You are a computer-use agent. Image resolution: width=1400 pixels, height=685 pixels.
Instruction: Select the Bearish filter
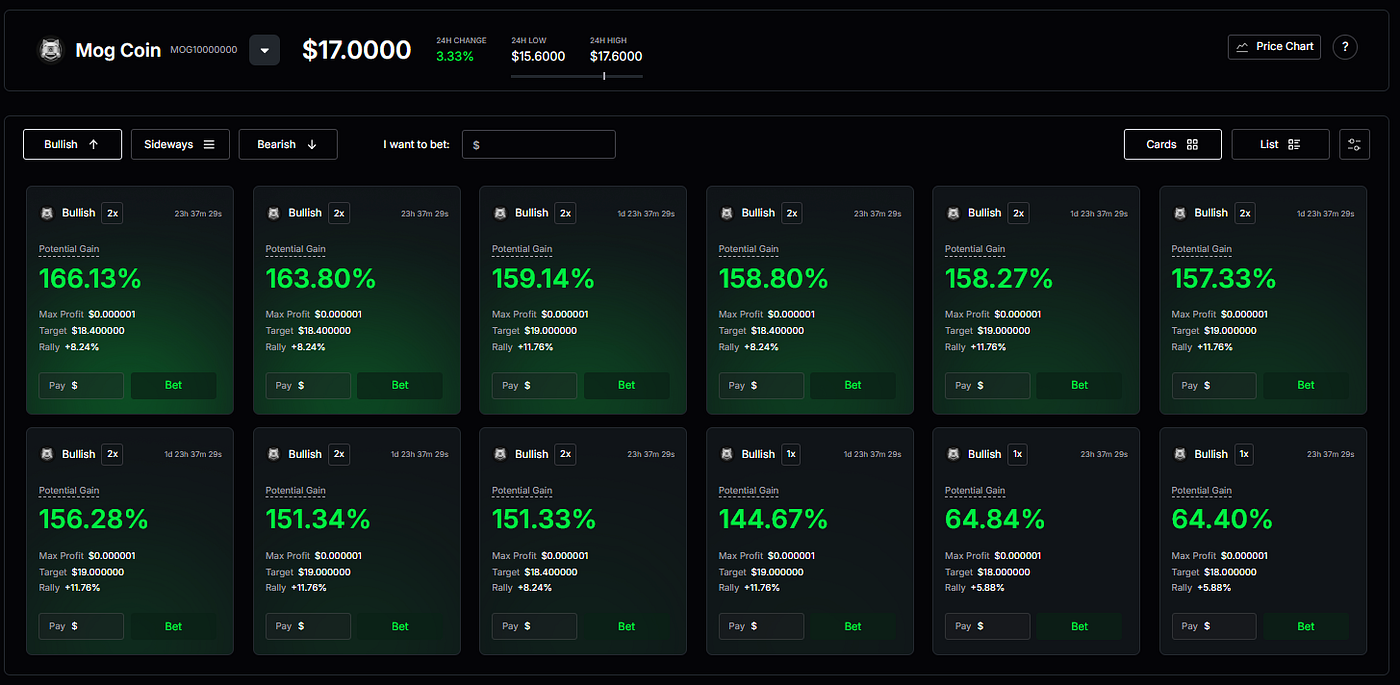[288, 144]
